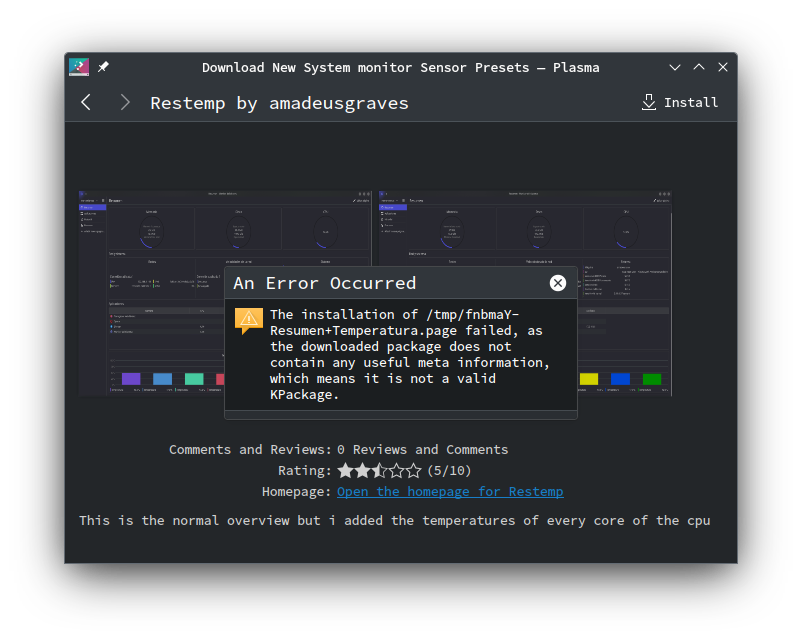
Task: Go back with the left chevron arrow
Action: [x=86, y=102]
